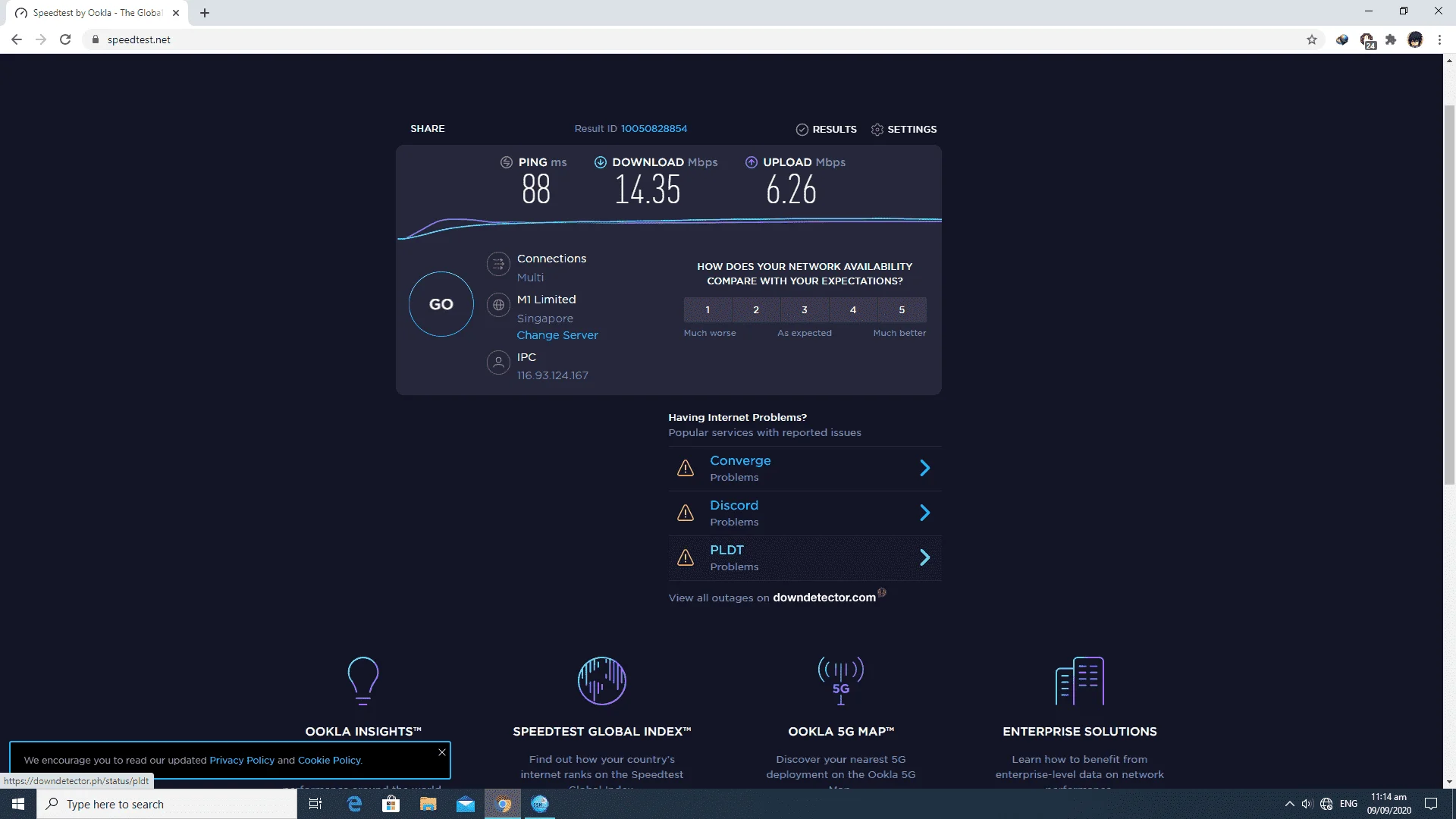
Task: Visit downdetector.com link
Action: click(824, 598)
